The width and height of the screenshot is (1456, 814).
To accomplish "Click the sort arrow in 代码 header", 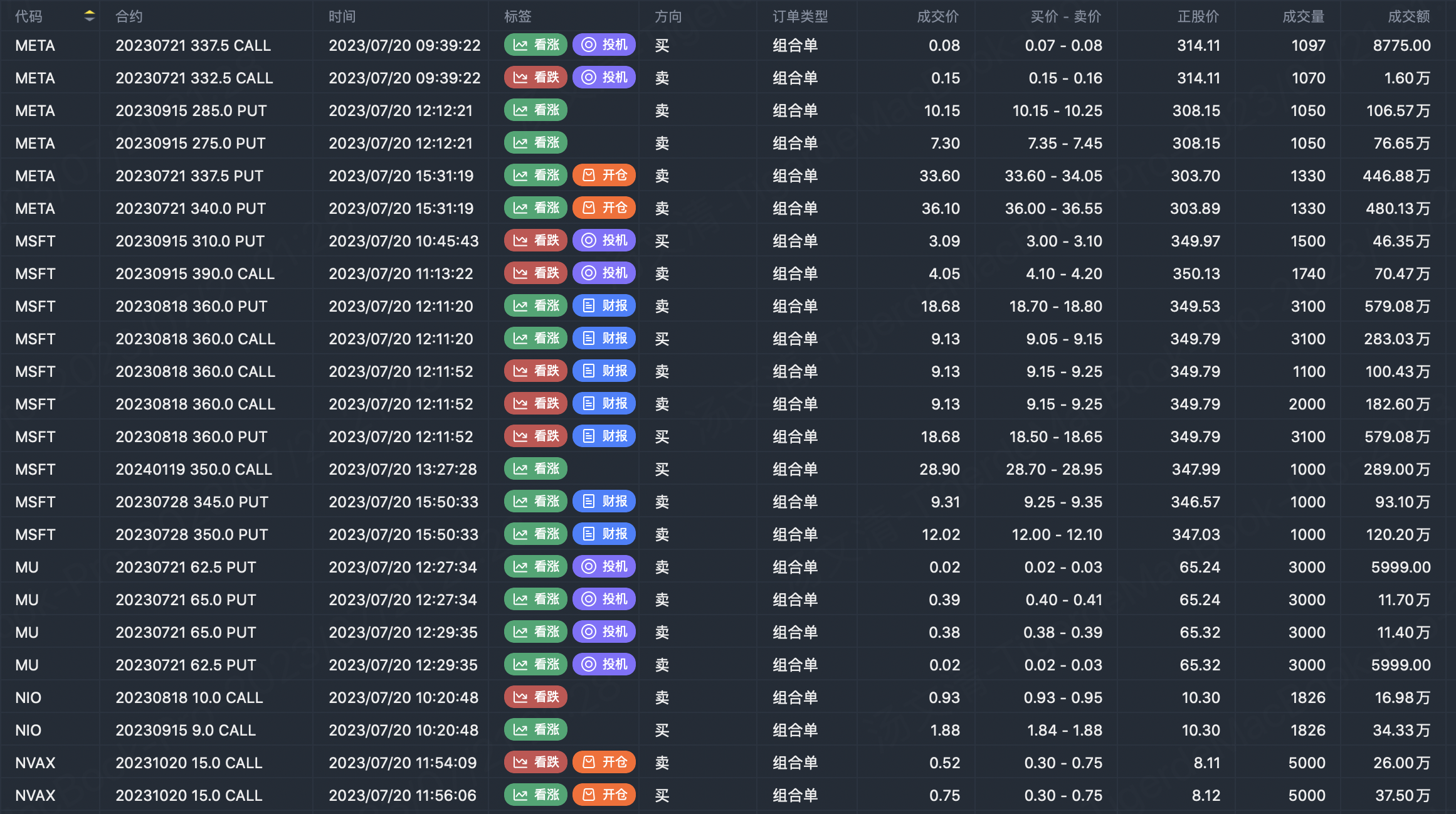I will (89, 16).
